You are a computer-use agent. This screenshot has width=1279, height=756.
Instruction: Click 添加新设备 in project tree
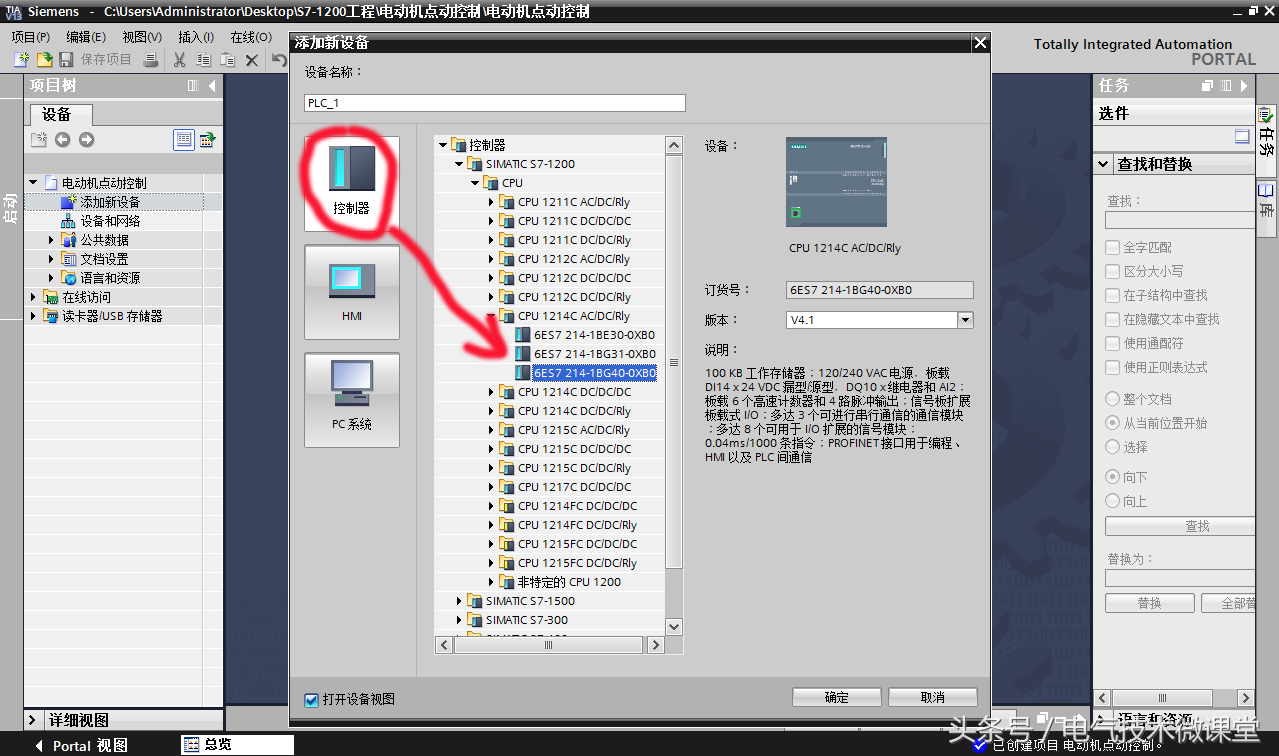point(110,202)
